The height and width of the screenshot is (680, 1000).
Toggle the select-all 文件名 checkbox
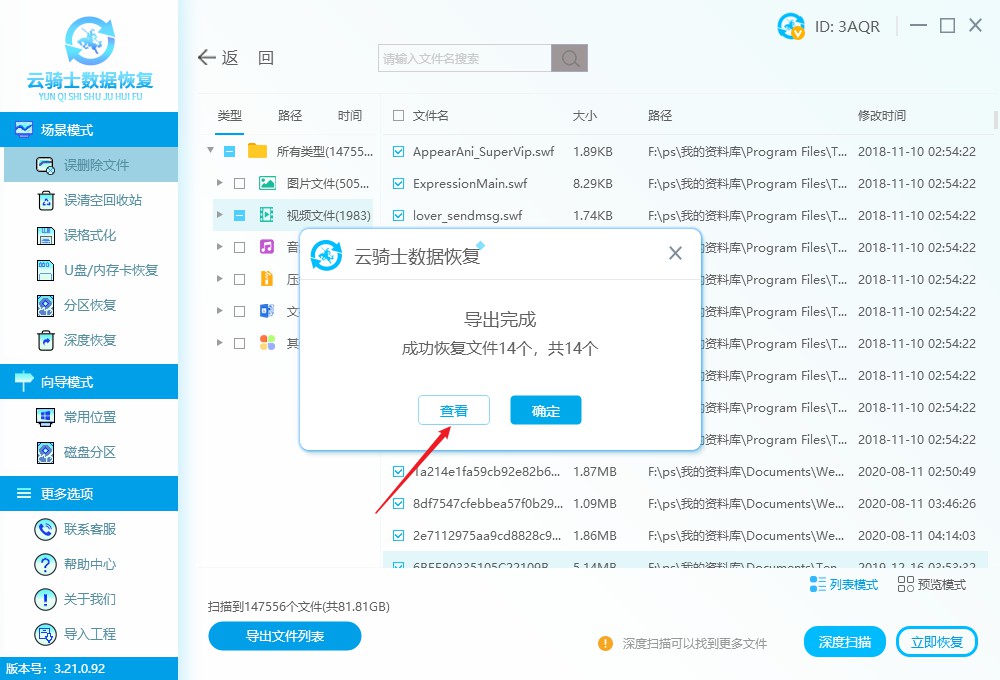pyautogui.click(x=399, y=115)
